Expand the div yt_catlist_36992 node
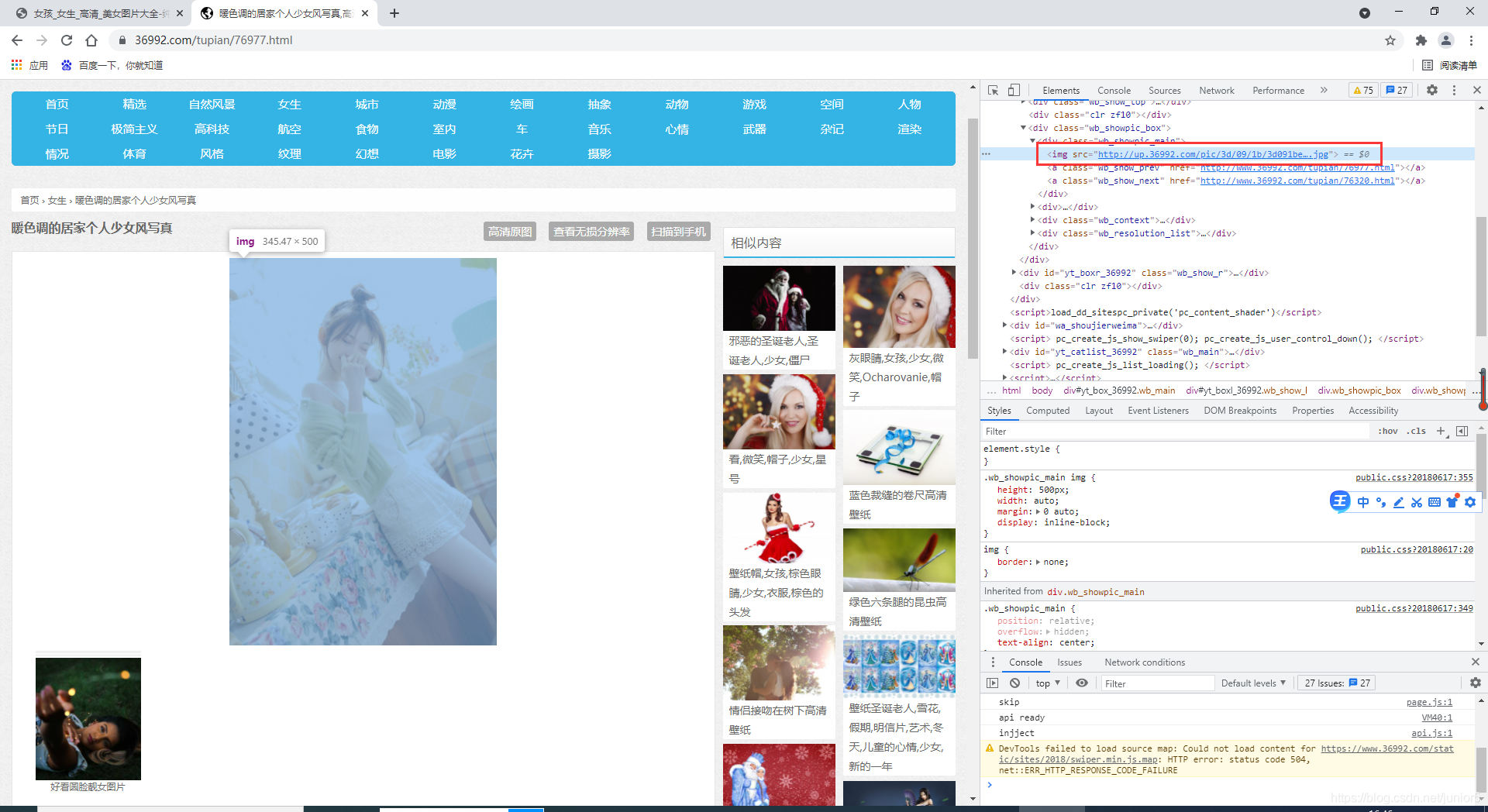Image resolution: width=1488 pixels, height=812 pixels. [x=1004, y=352]
